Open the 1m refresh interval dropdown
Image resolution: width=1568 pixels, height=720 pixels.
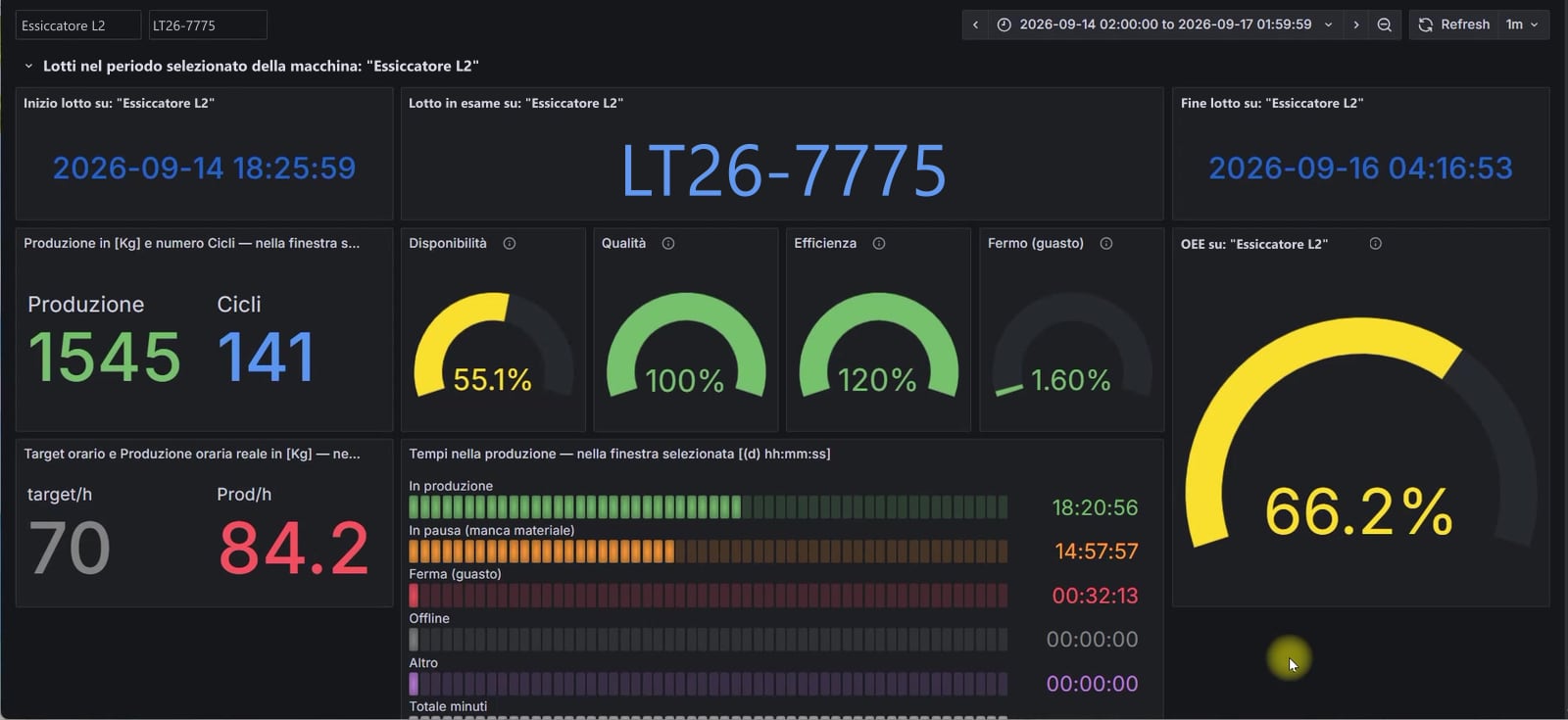pyautogui.click(x=1522, y=24)
